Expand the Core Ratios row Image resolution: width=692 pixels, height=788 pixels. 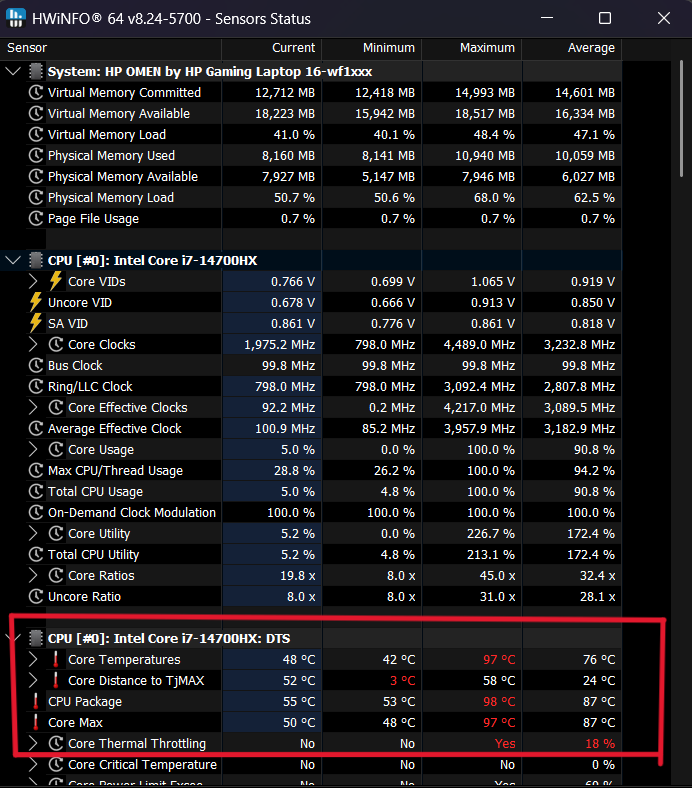pos(33,575)
